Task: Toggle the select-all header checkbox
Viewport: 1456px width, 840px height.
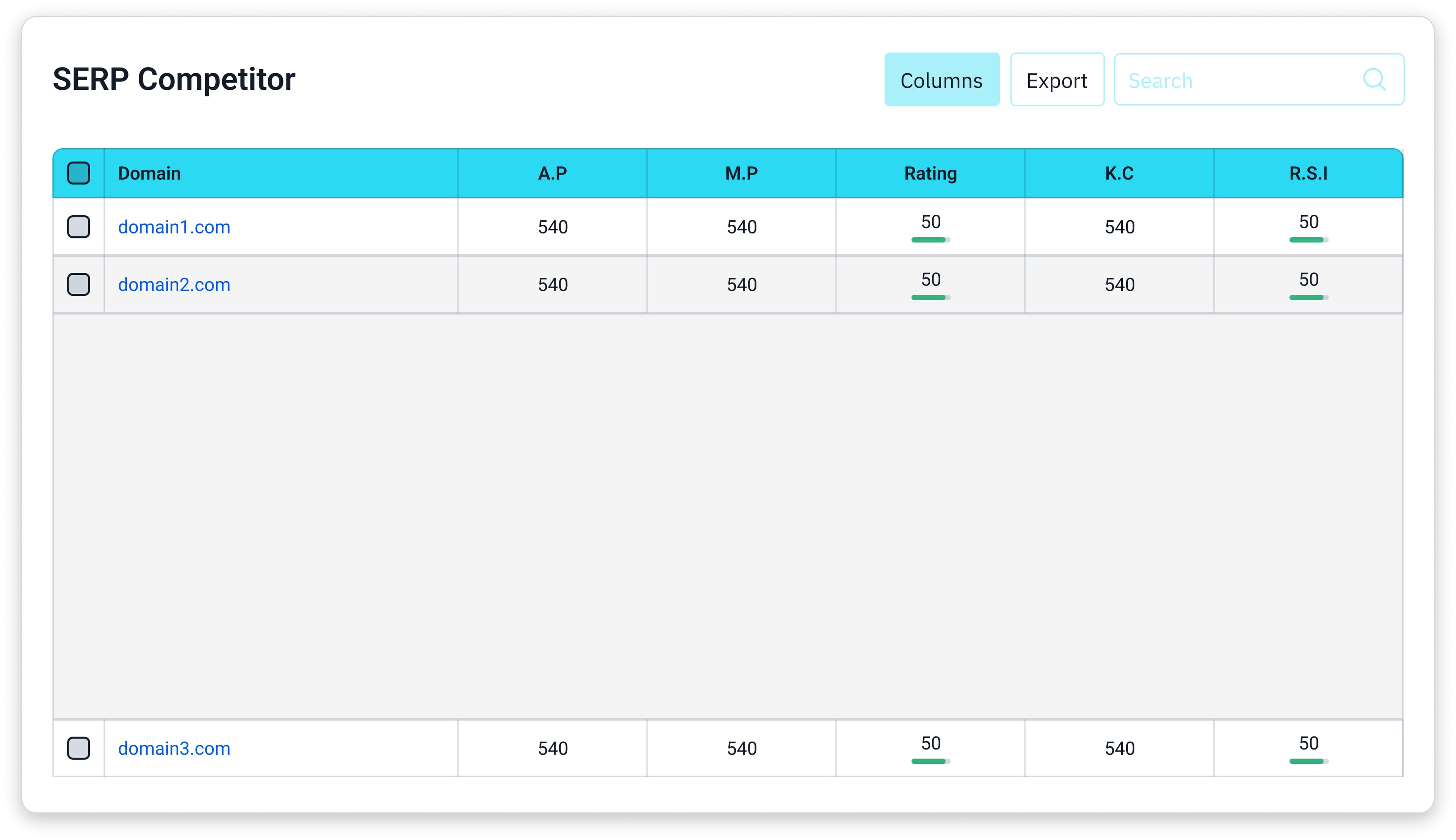Action: 78,173
